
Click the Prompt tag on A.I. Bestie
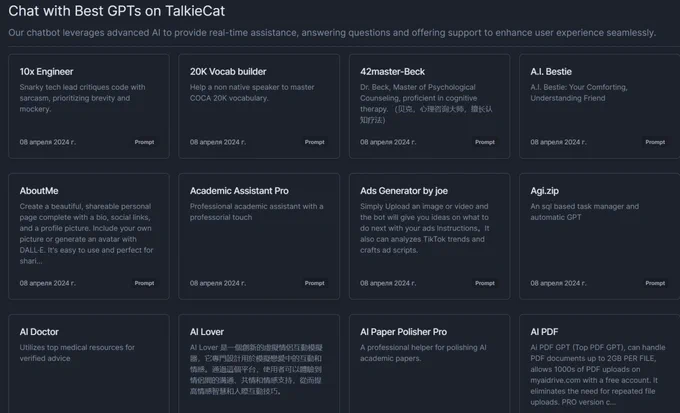[x=655, y=142]
